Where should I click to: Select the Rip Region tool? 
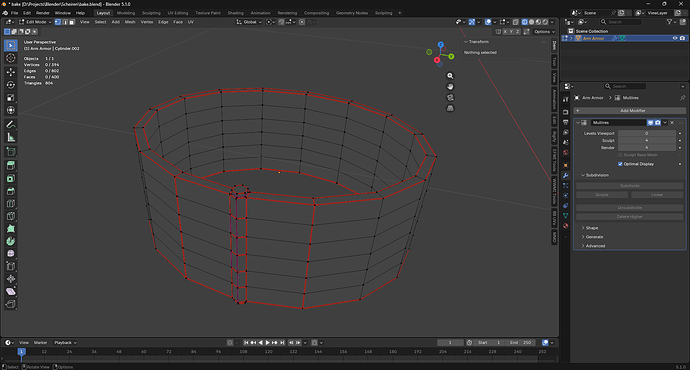11,304
